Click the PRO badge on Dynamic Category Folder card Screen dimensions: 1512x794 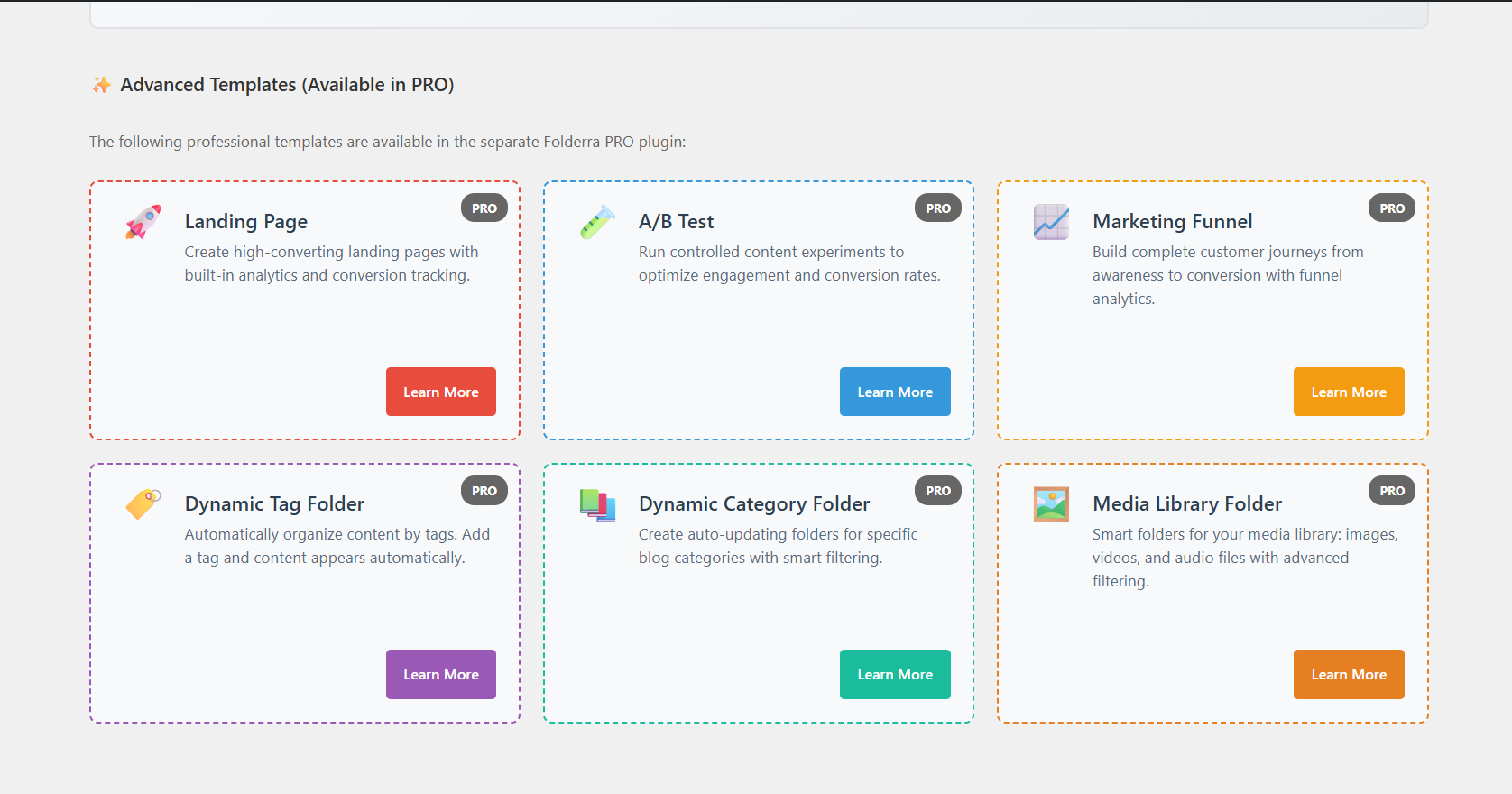pos(938,491)
